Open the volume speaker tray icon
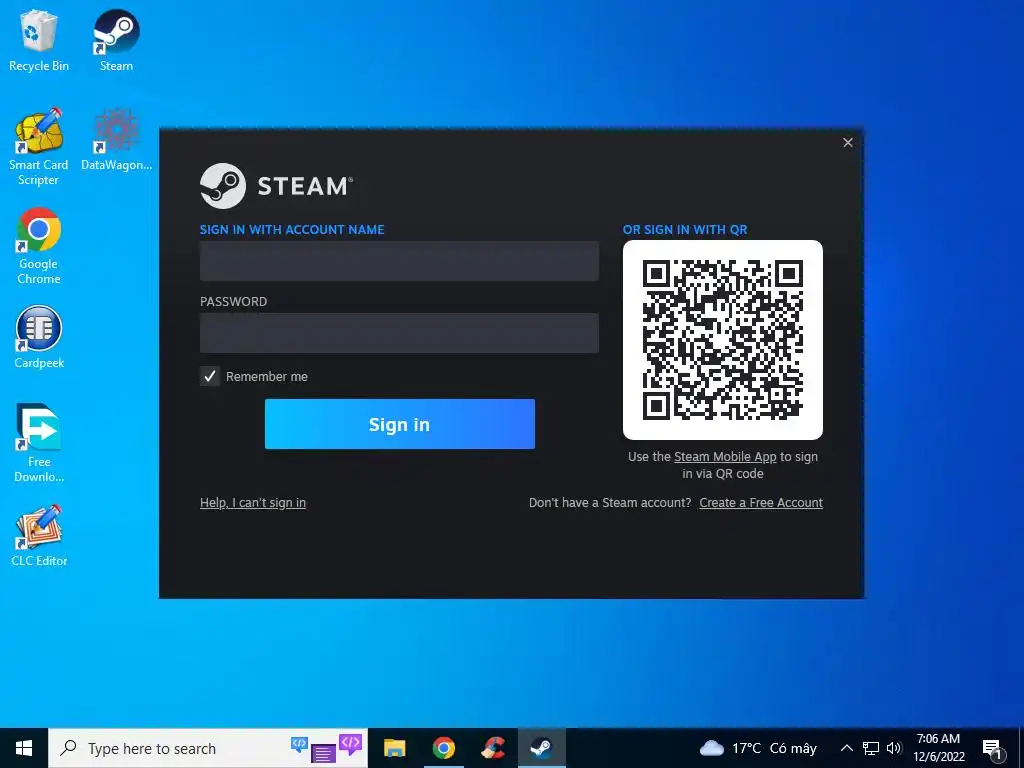Viewport: 1024px width, 768px height. (x=894, y=748)
